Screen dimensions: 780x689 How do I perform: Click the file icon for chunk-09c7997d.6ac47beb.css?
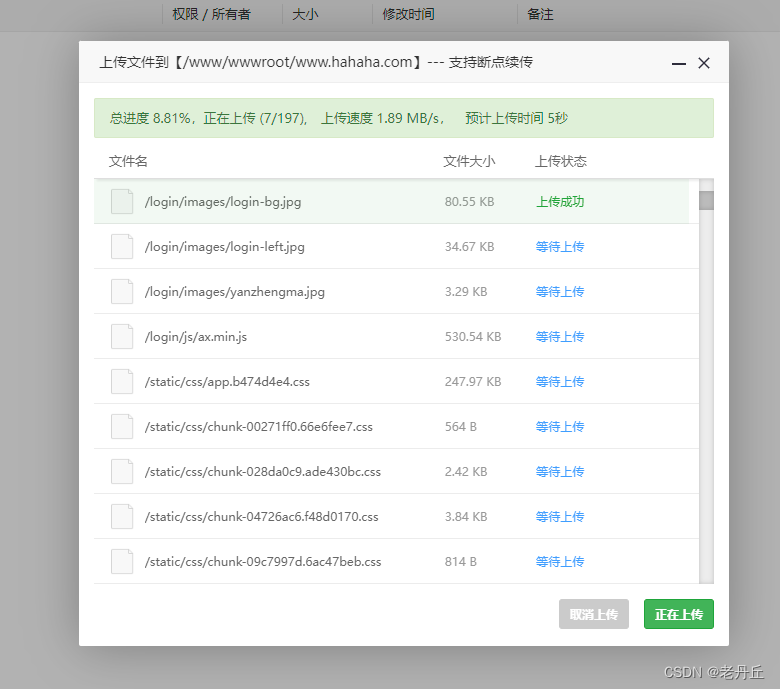pos(122,562)
